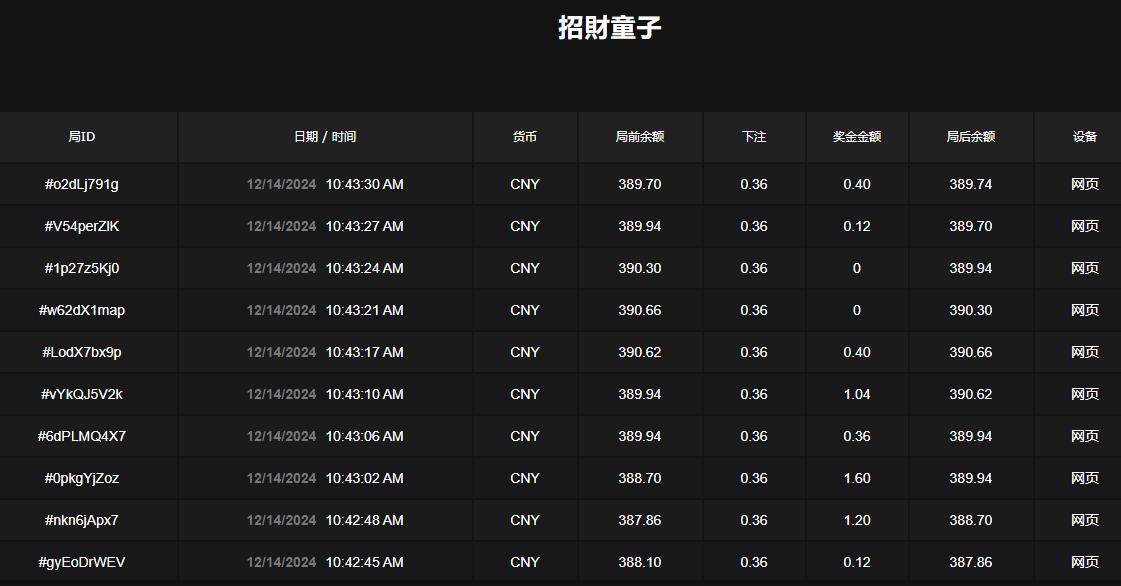Select the 奖金金额 column header

[x=856, y=137]
